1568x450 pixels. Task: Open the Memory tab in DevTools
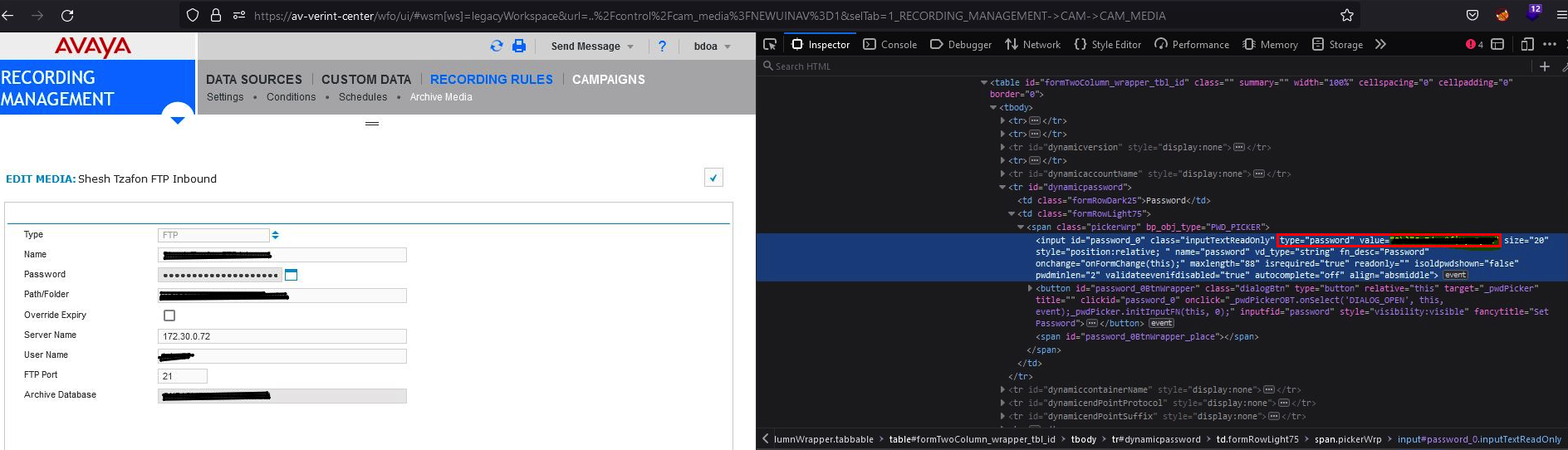tap(1270, 44)
